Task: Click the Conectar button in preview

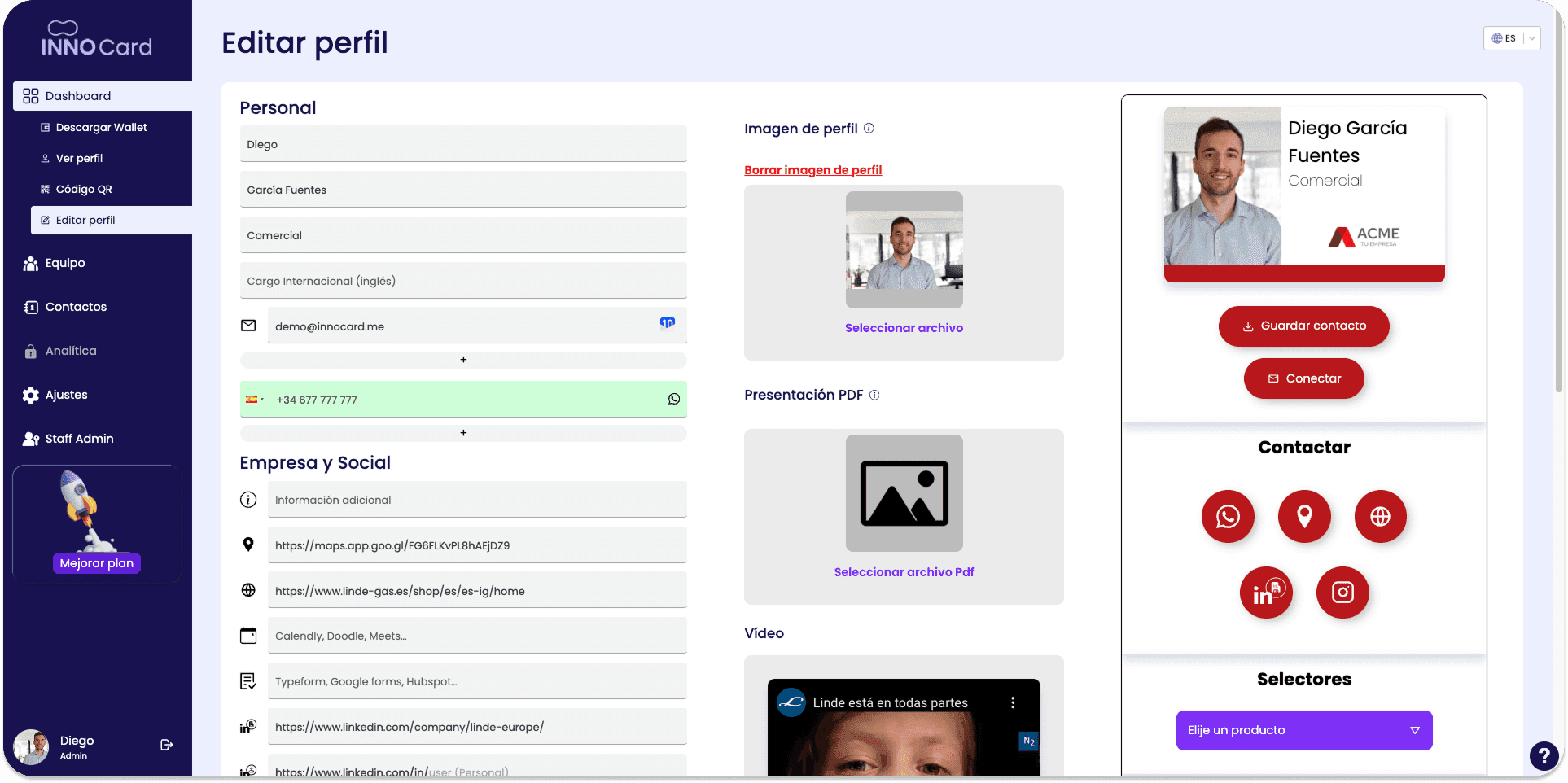Action: (1303, 378)
